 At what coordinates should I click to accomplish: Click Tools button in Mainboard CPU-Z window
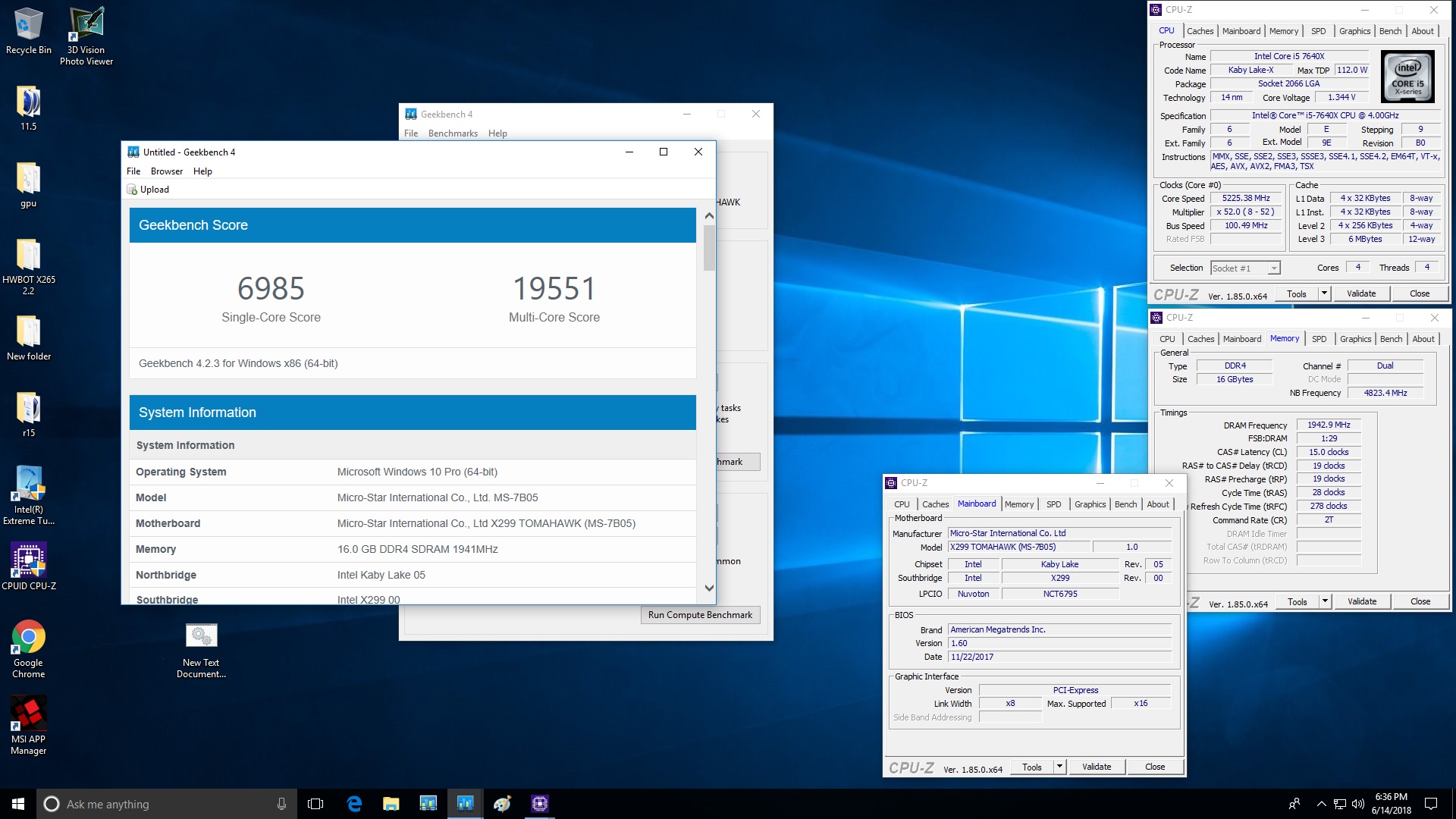pos(1031,767)
